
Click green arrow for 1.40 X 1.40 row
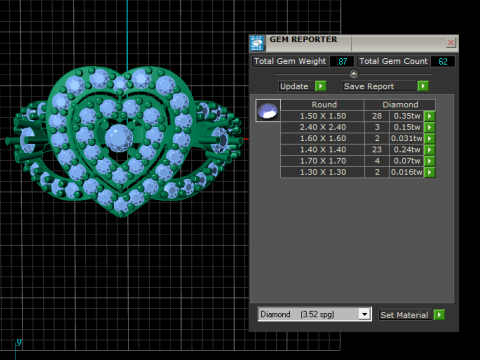tap(429, 150)
